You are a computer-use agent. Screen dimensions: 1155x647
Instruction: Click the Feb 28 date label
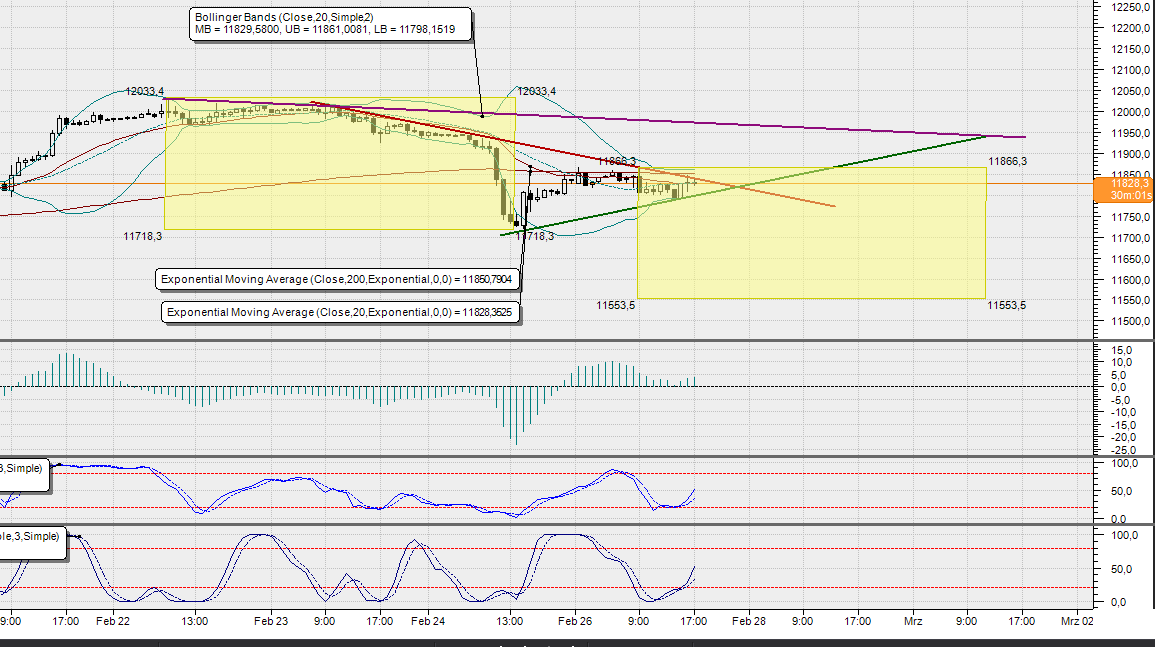coord(749,621)
